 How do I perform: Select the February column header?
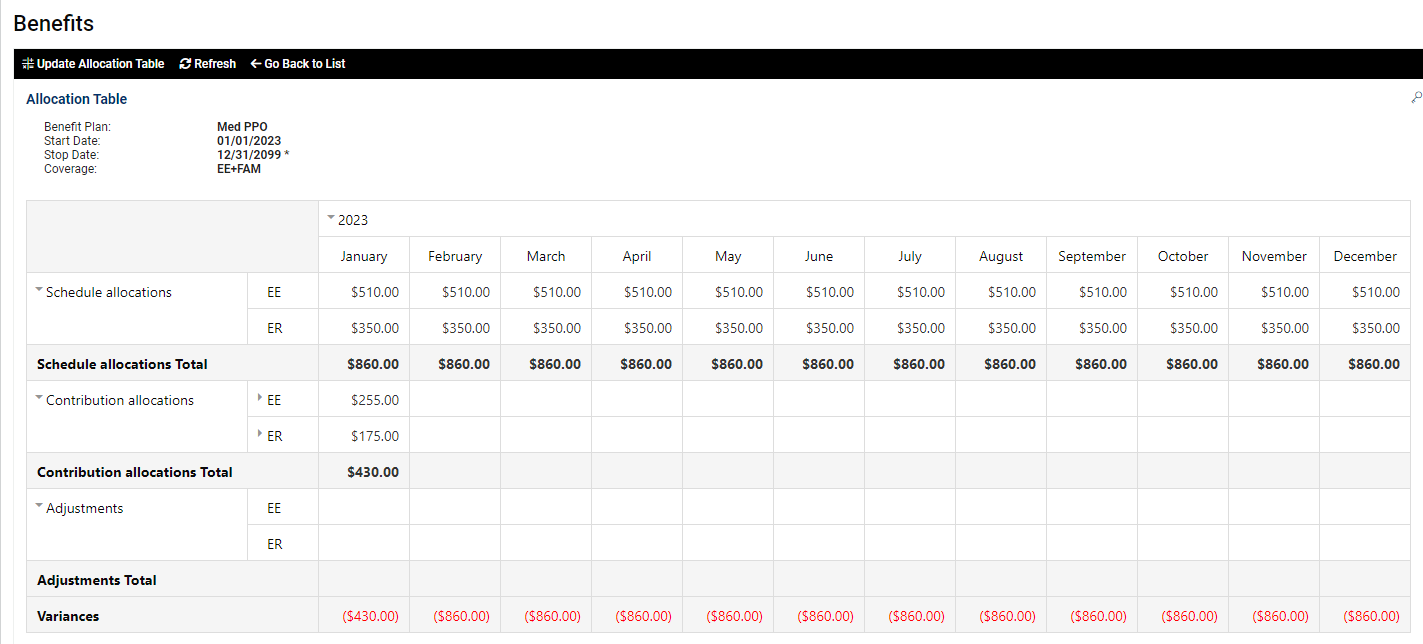(x=455, y=256)
